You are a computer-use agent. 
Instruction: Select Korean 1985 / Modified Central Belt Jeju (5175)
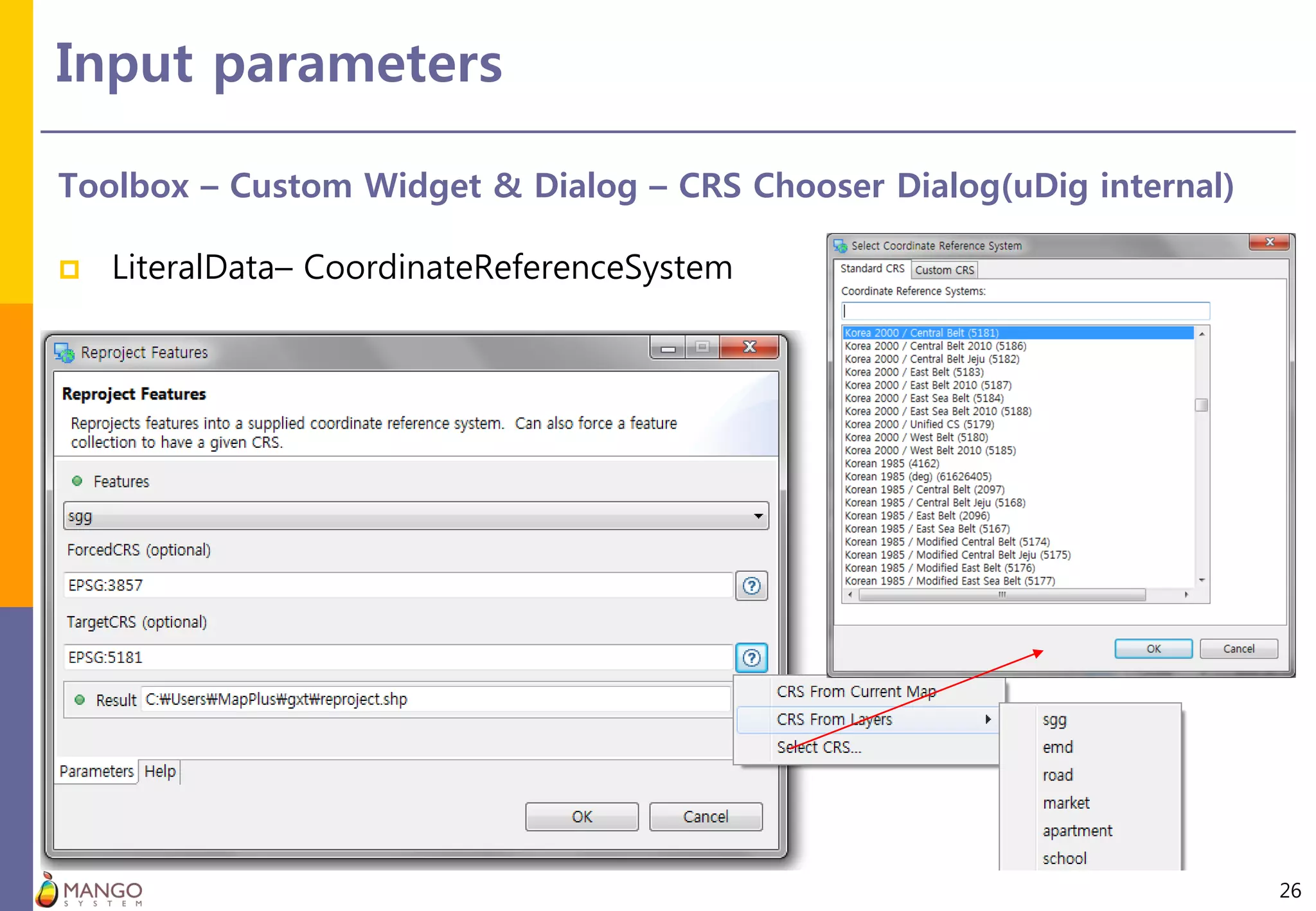pyautogui.click(x=957, y=555)
